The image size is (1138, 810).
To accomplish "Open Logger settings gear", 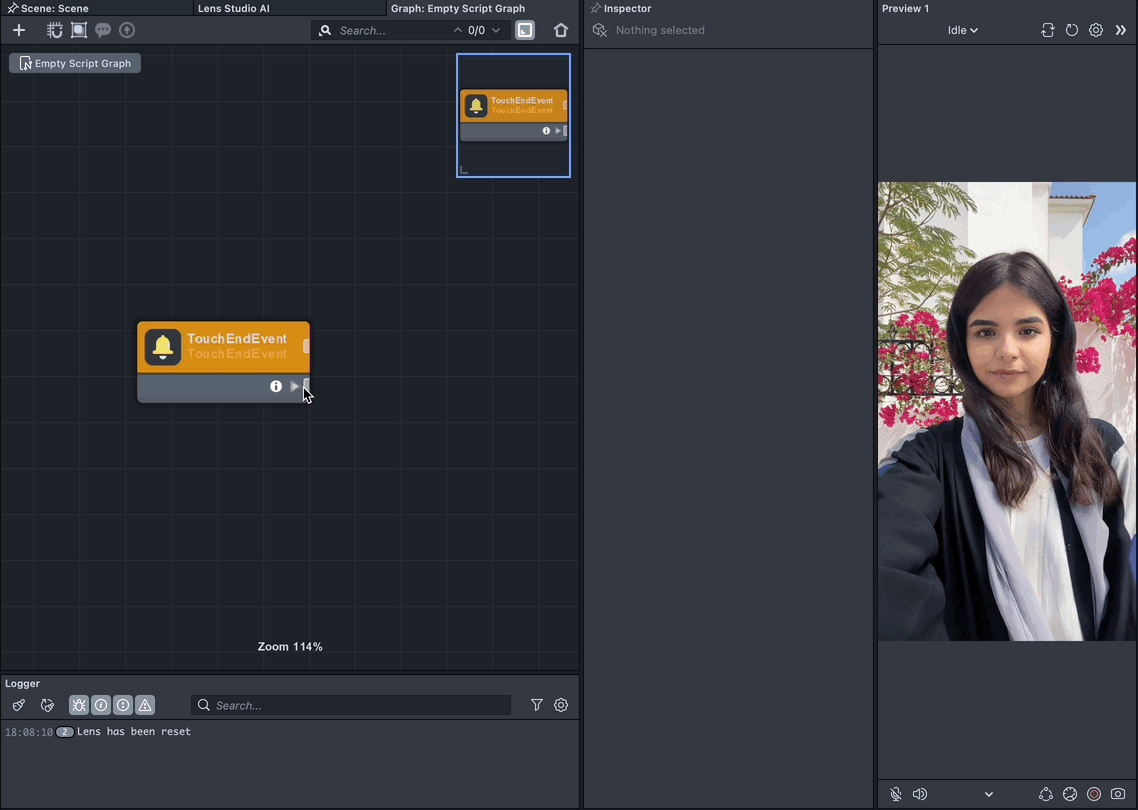I will pos(561,705).
